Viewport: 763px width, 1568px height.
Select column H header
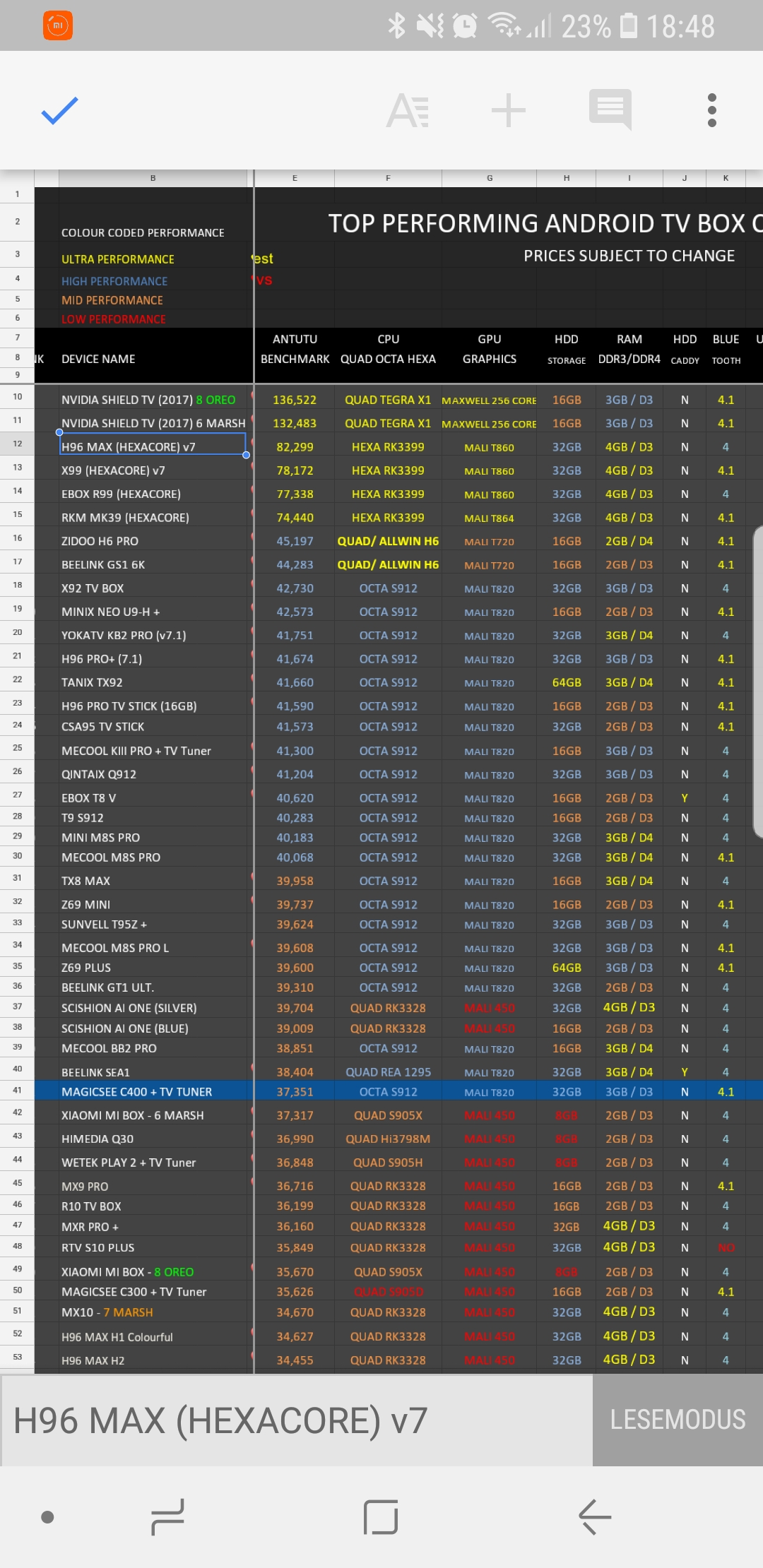pyautogui.click(x=567, y=178)
